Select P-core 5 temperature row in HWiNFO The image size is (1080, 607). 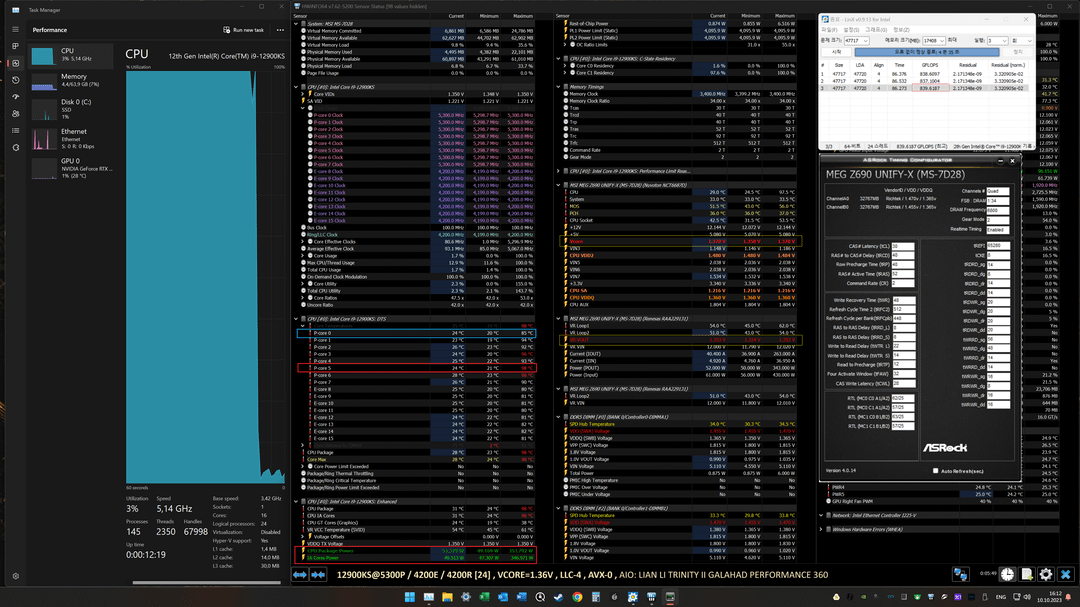pos(416,368)
